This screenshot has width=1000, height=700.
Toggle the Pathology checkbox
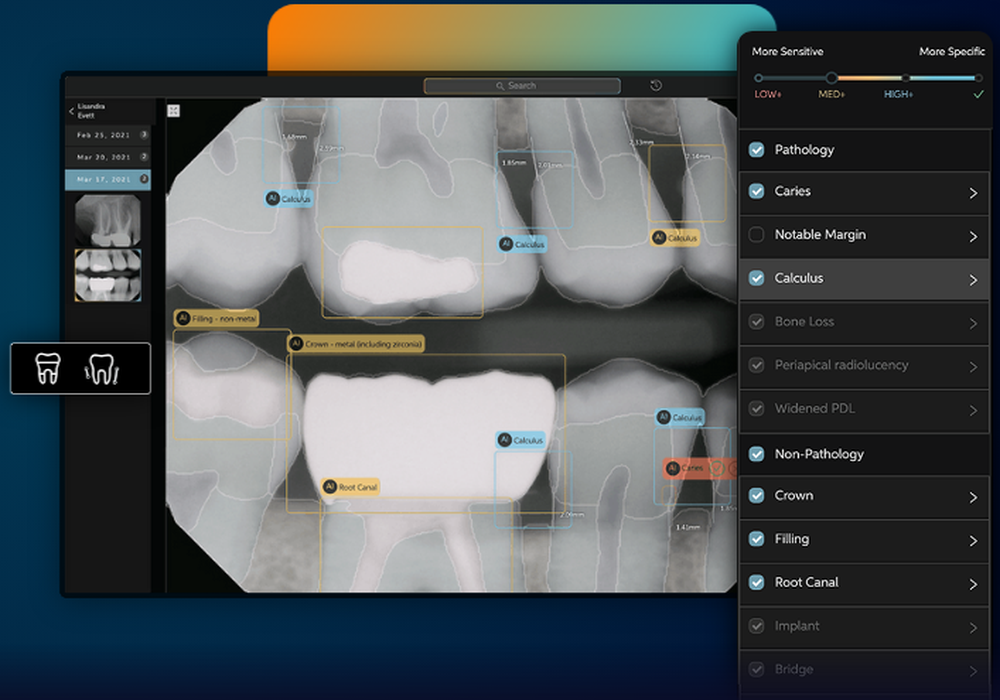tap(756, 150)
